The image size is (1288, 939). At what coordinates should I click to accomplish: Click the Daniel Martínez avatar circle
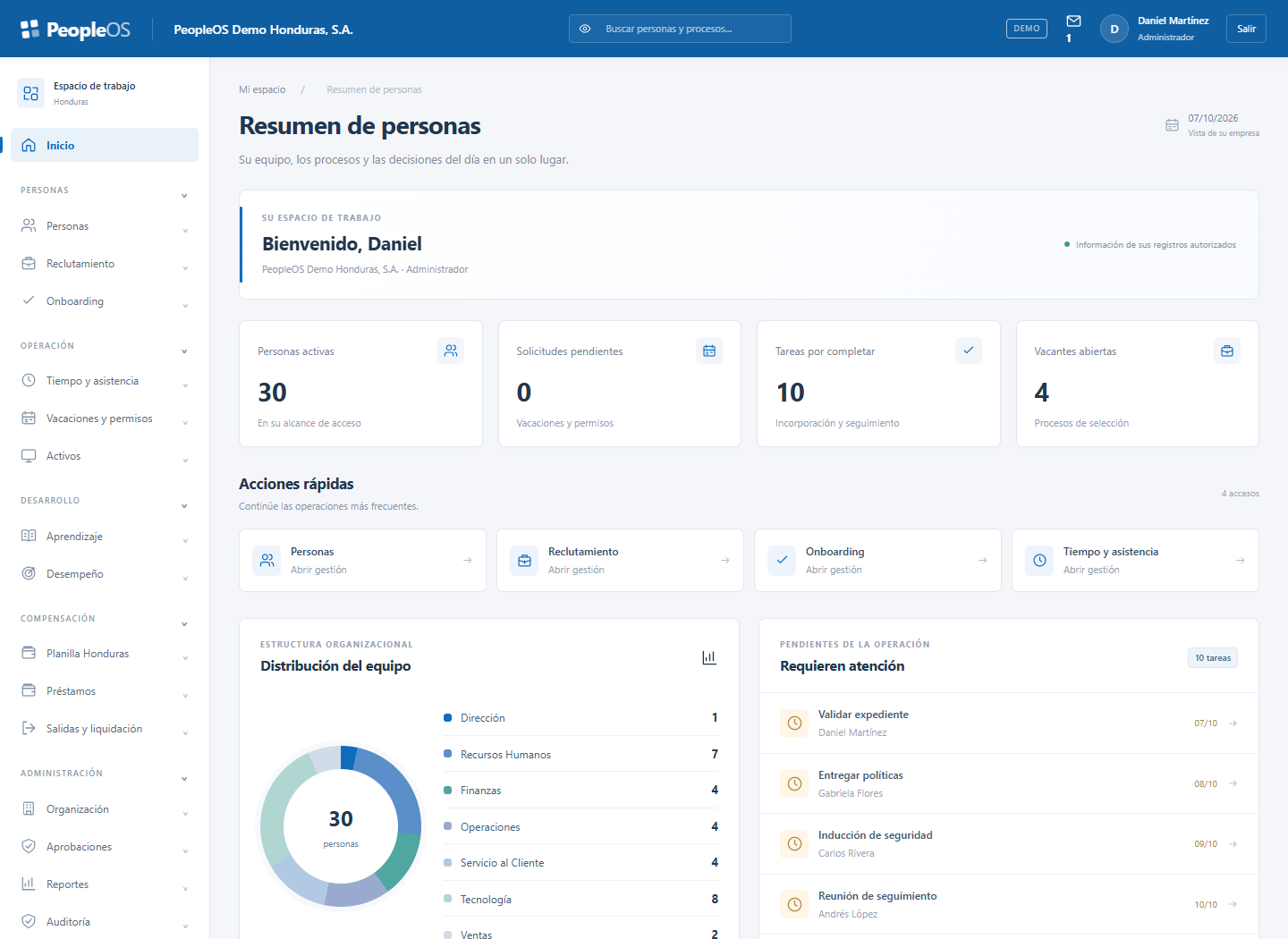coord(1114,29)
